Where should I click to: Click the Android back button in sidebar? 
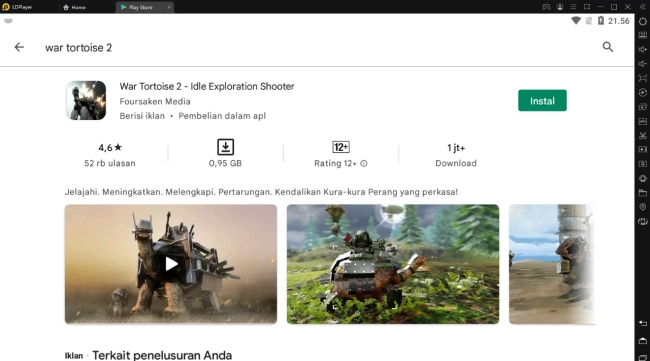[x=643, y=323]
